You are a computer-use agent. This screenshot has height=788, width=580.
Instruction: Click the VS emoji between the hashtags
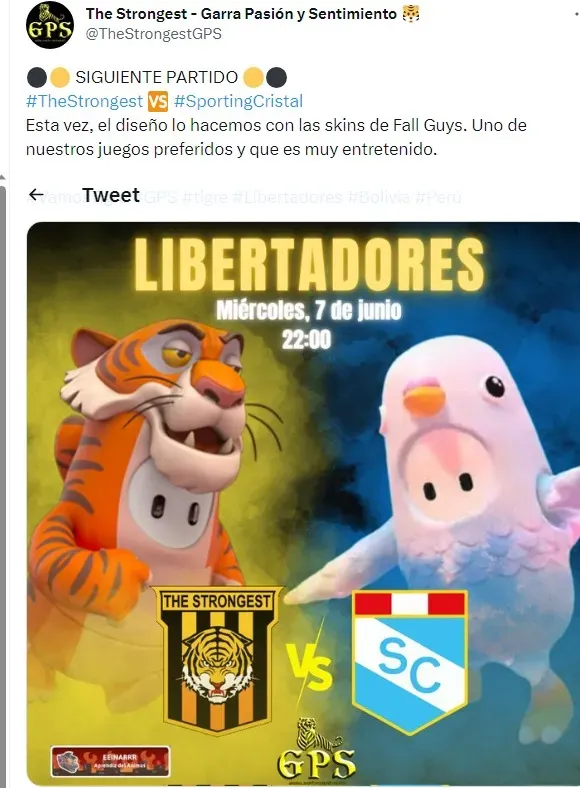point(158,101)
